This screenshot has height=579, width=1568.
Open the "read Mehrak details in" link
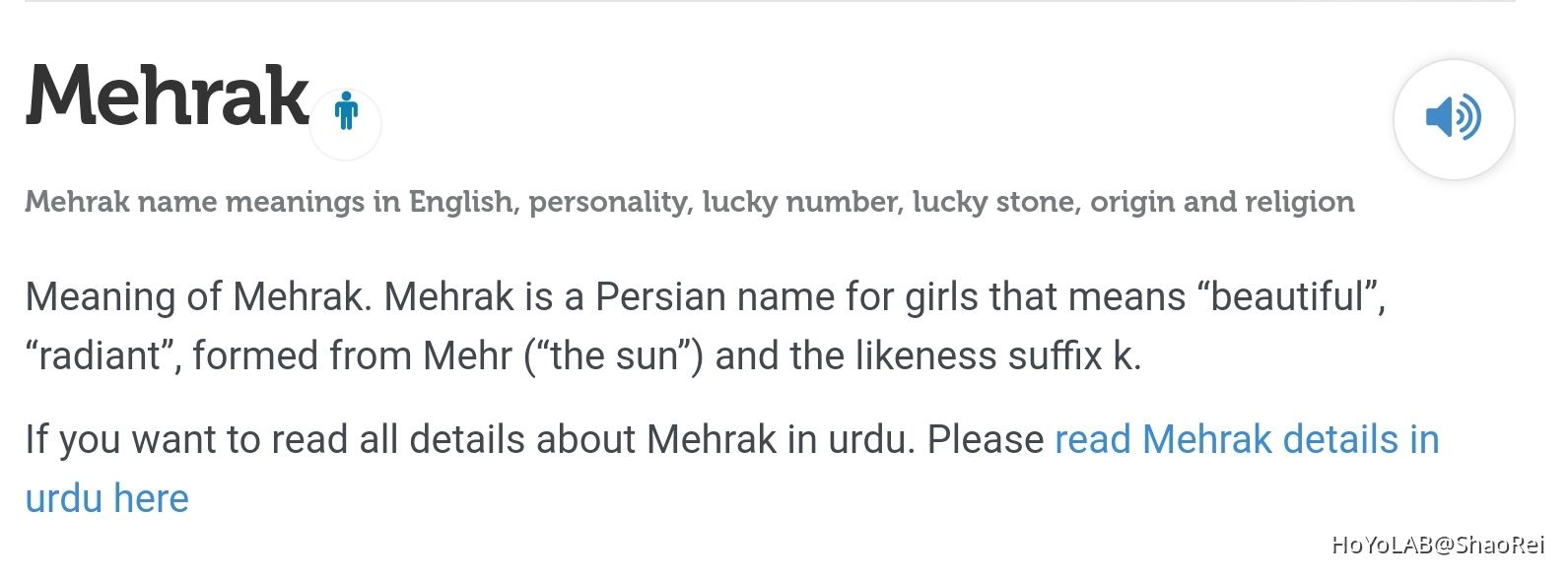pos(1246,439)
